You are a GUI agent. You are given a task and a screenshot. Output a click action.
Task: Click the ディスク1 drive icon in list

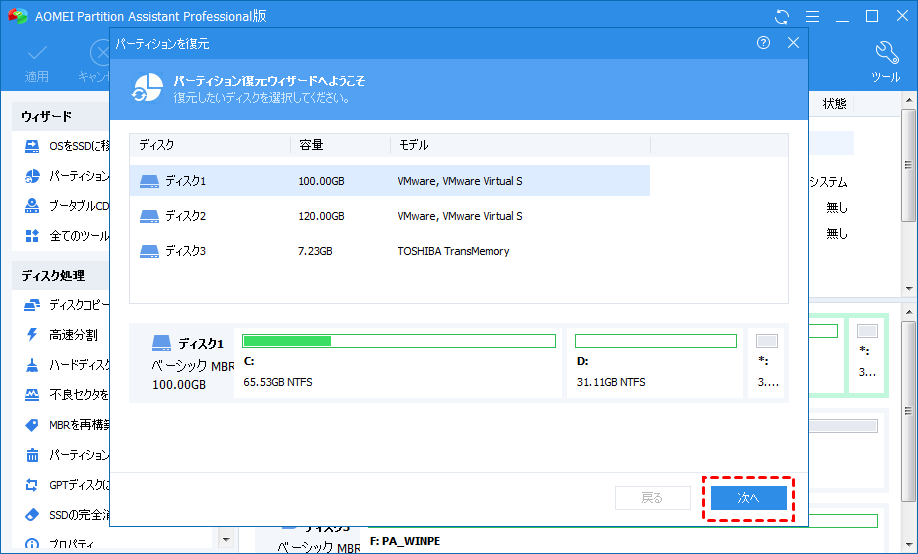point(149,182)
